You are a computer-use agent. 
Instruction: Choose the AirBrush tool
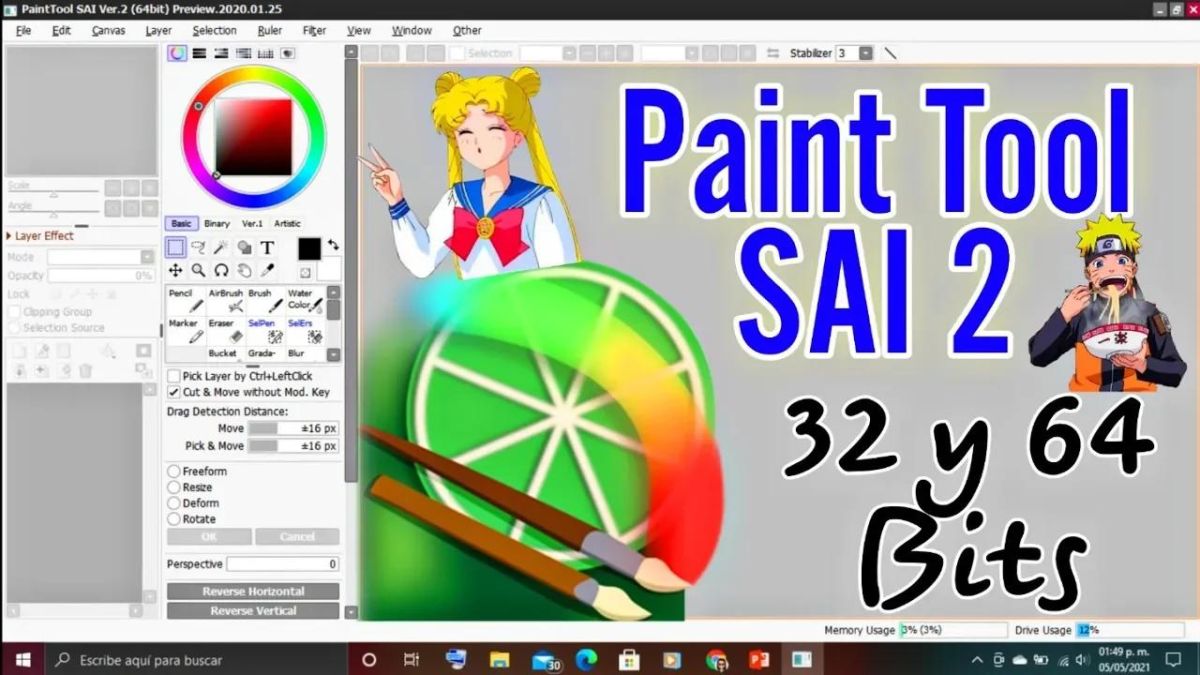click(226, 300)
